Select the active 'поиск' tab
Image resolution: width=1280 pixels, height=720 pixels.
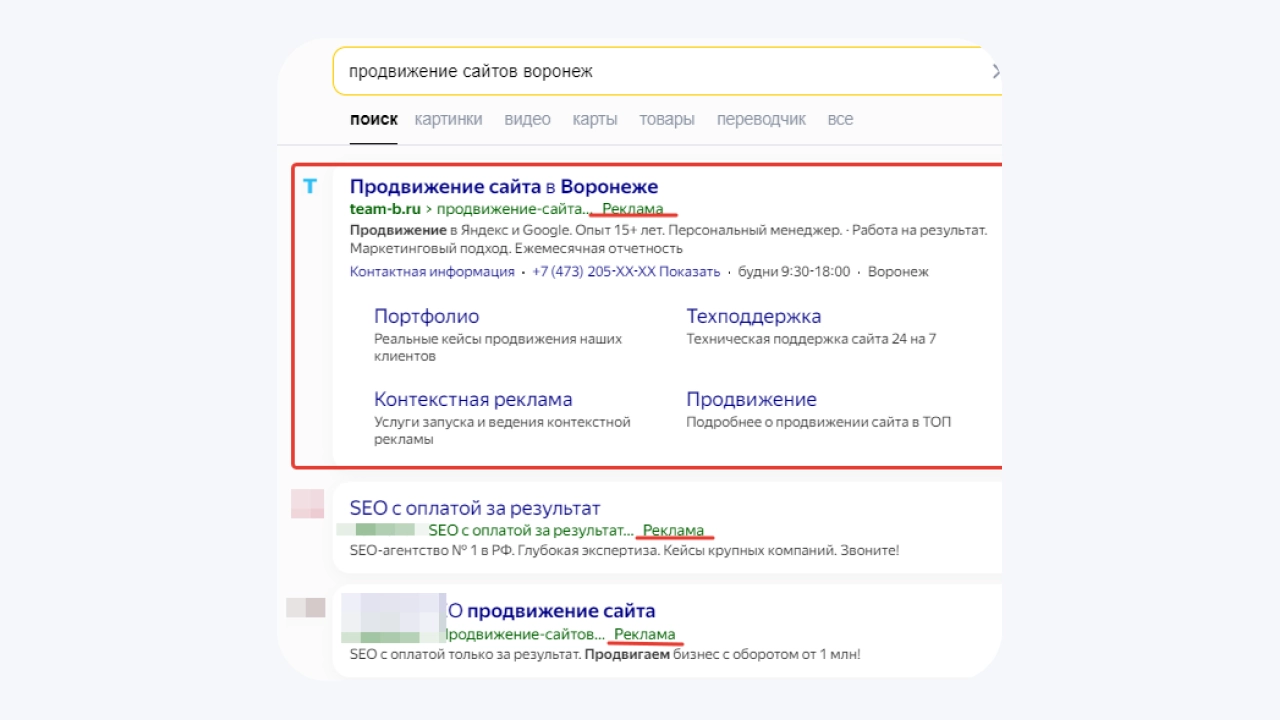(373, 119)
